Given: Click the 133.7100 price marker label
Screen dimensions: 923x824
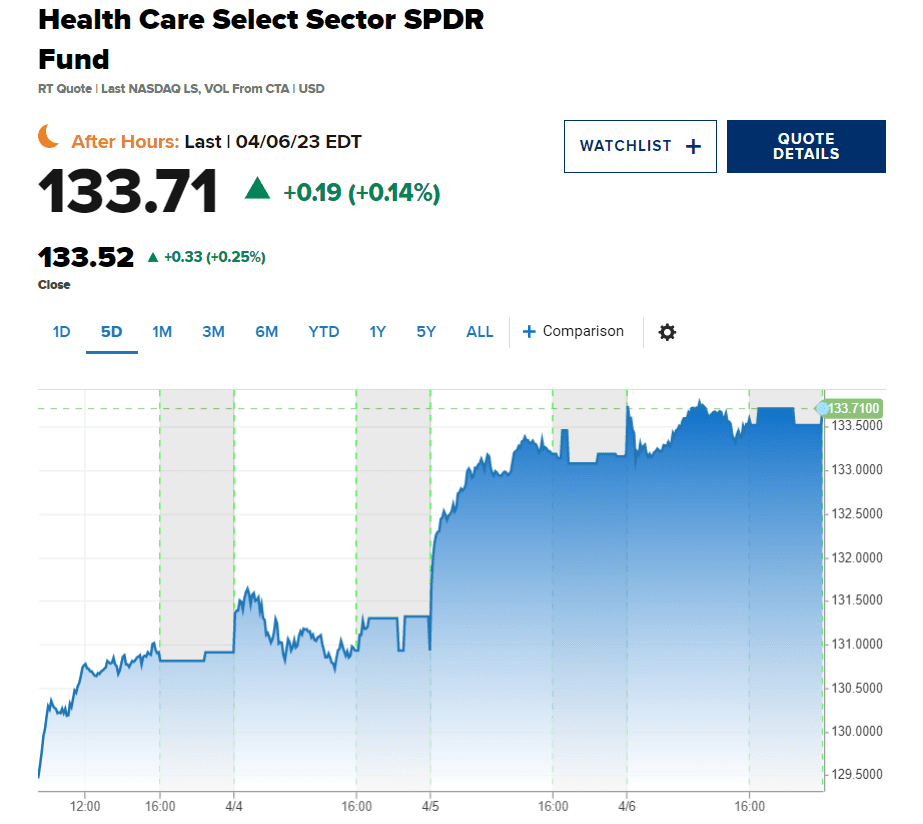Looking at the screenshot, I should click(852, 408).
